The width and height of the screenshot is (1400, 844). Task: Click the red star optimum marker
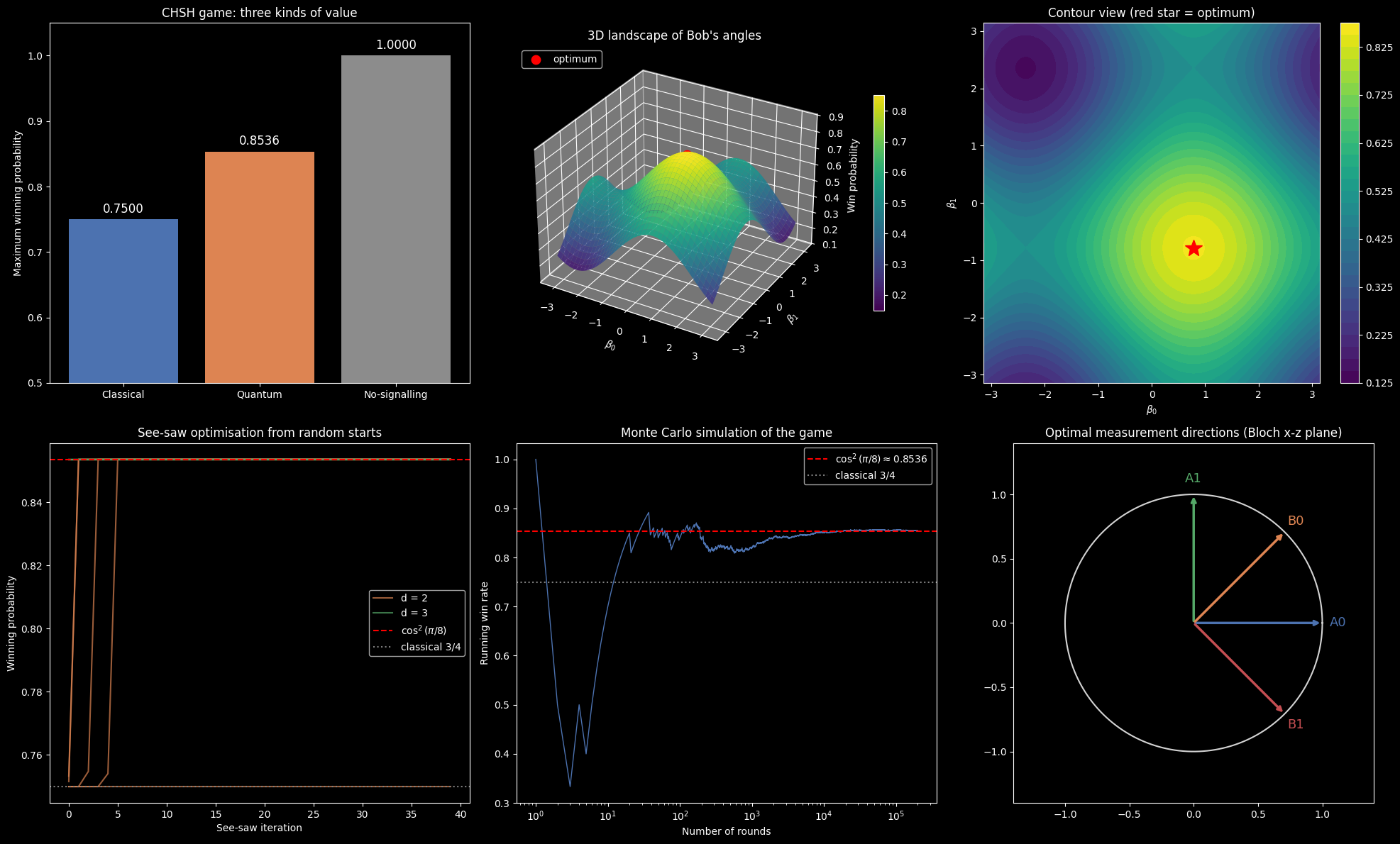point(1194,248)
